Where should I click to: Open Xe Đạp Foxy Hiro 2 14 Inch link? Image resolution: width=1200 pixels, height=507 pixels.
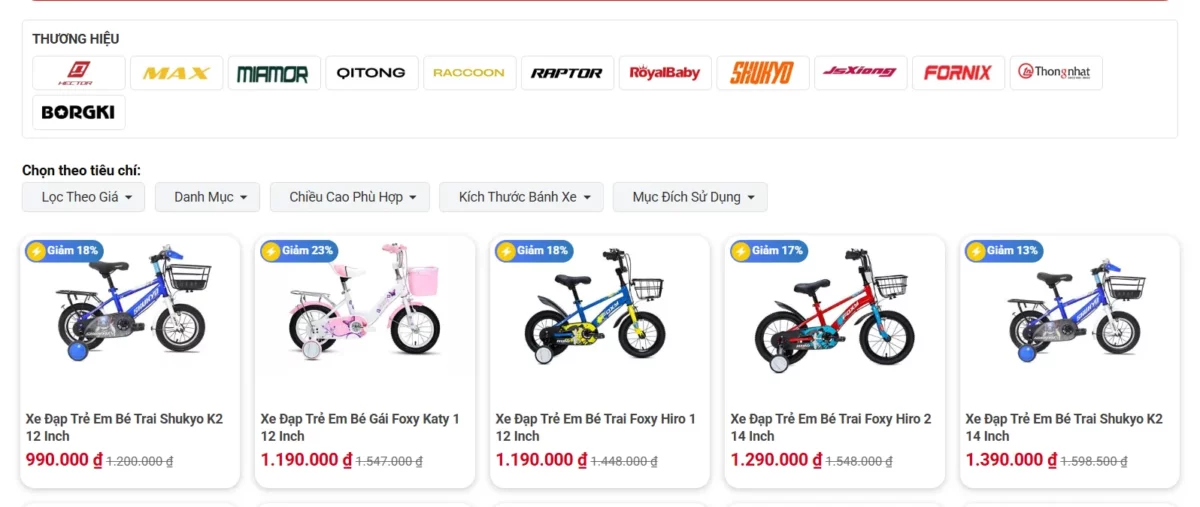click(x=831, y=427)
